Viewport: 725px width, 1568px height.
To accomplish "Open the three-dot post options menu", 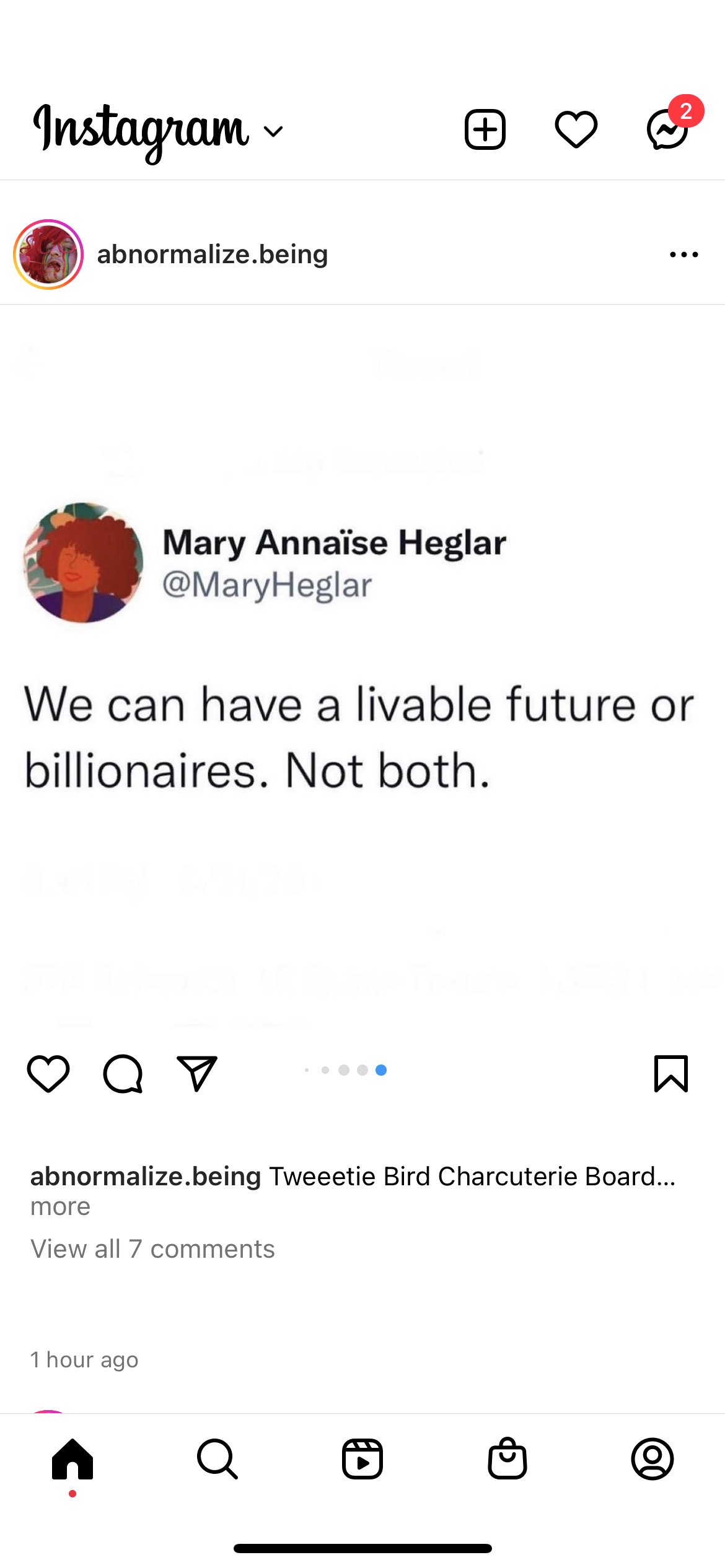I will pyautogui.click(x=684, y=255).
